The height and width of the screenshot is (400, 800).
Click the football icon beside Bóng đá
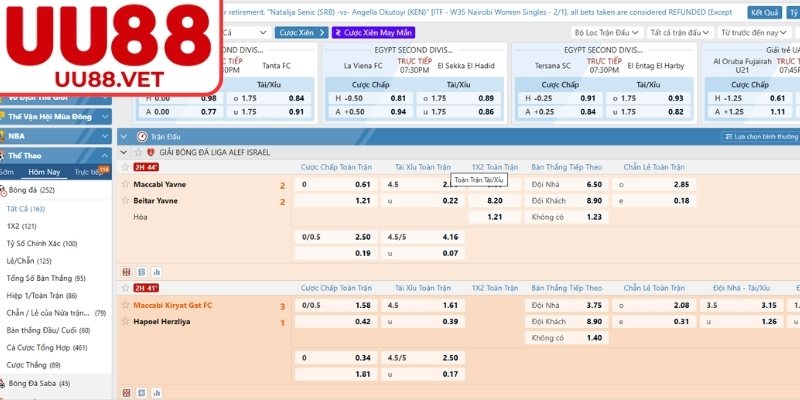coord(3,190)
